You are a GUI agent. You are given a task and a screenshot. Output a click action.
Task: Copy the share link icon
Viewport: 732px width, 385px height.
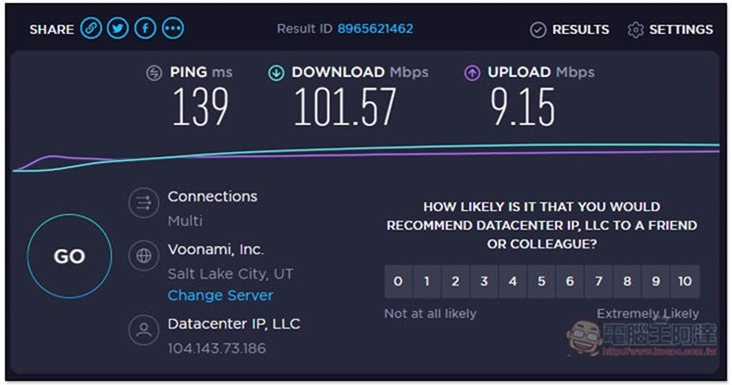[x=91, y=28]
